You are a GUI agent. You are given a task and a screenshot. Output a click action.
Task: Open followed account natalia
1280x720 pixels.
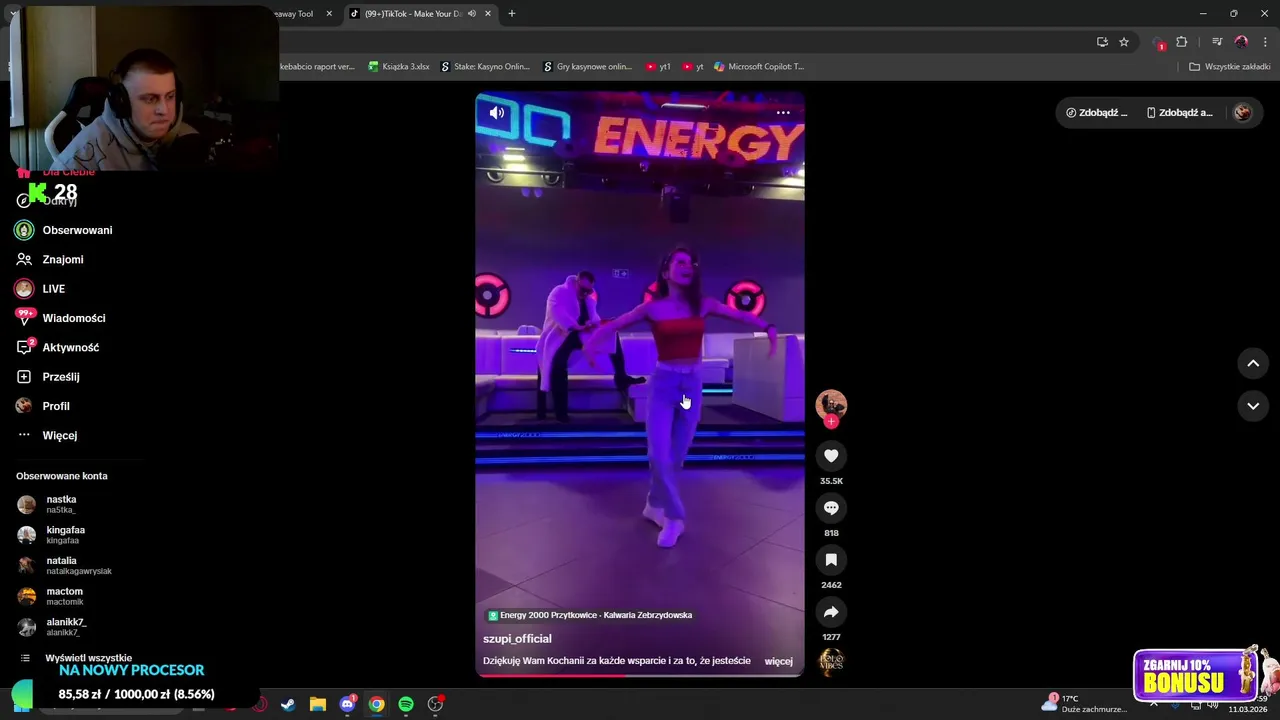pos(64,566)
